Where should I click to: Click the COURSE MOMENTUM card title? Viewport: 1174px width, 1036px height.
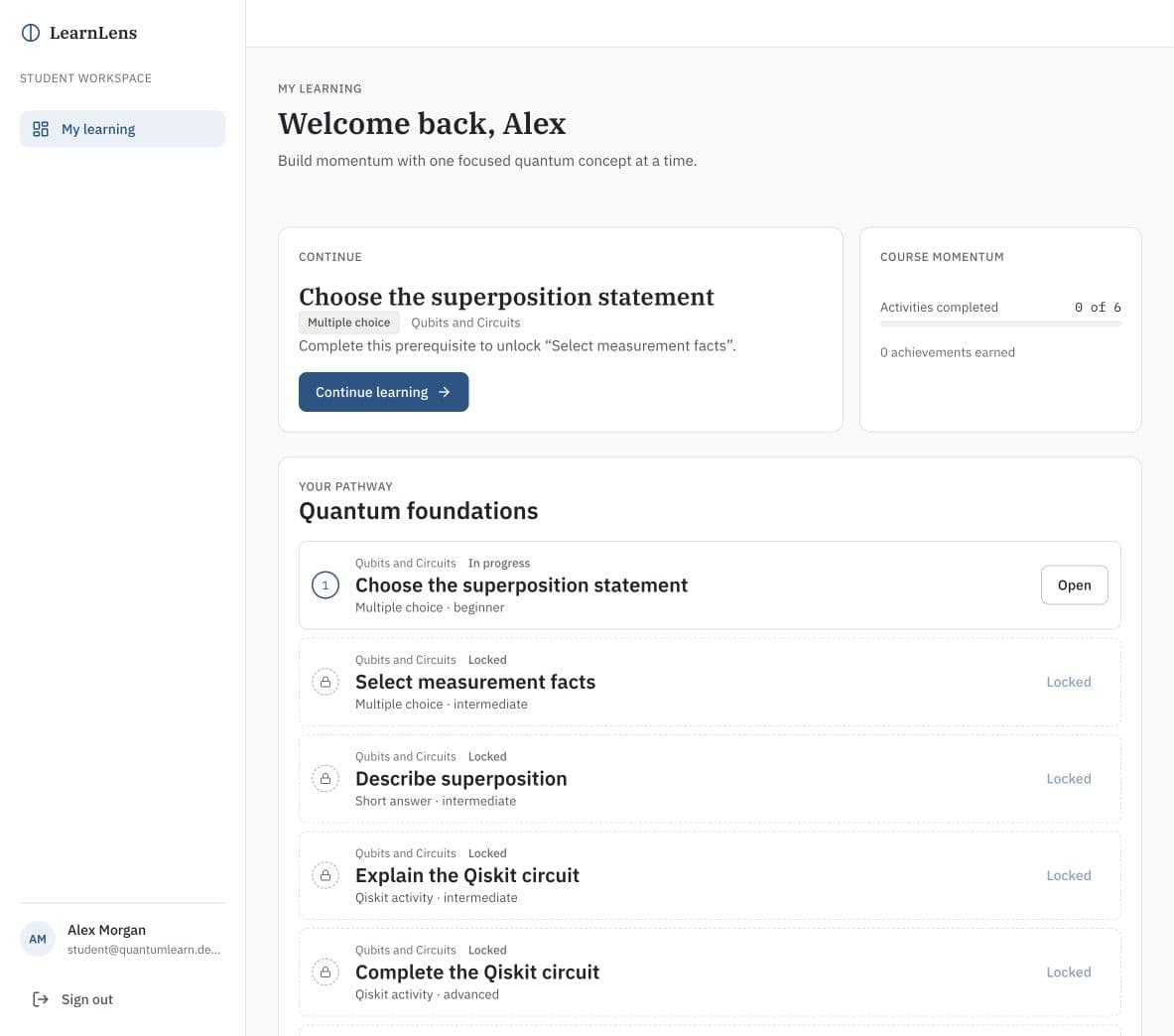tap(942, 257)
